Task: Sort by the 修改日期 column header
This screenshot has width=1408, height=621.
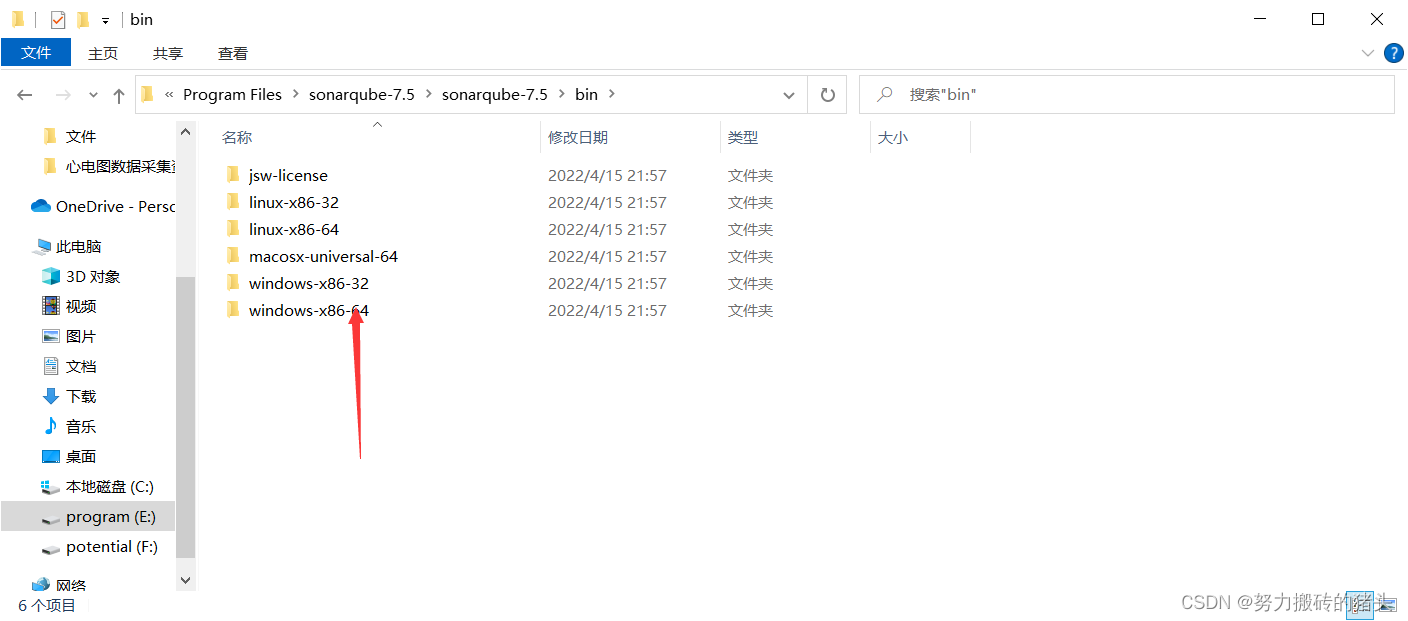Action: pos(577,137)
